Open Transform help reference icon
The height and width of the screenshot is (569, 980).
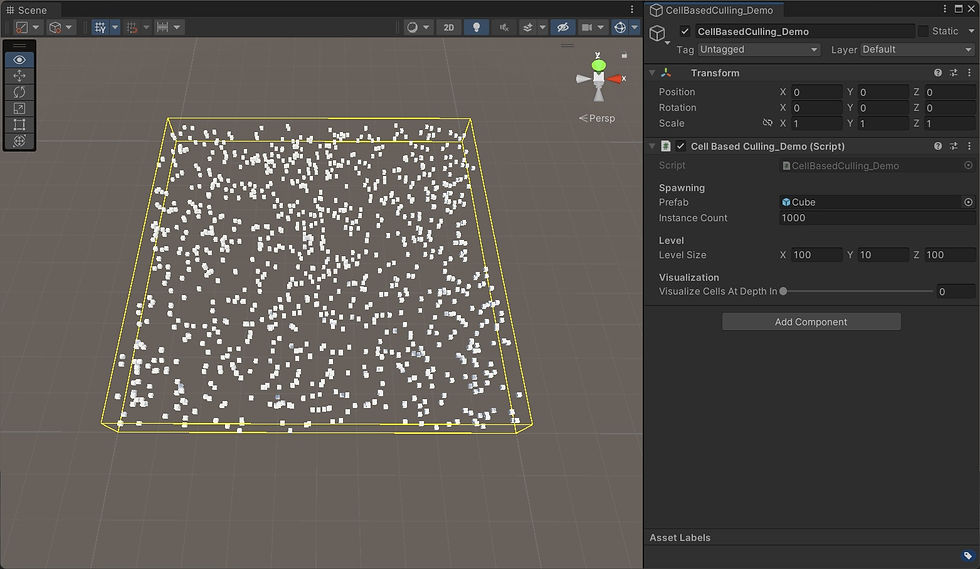coord(938,73)
